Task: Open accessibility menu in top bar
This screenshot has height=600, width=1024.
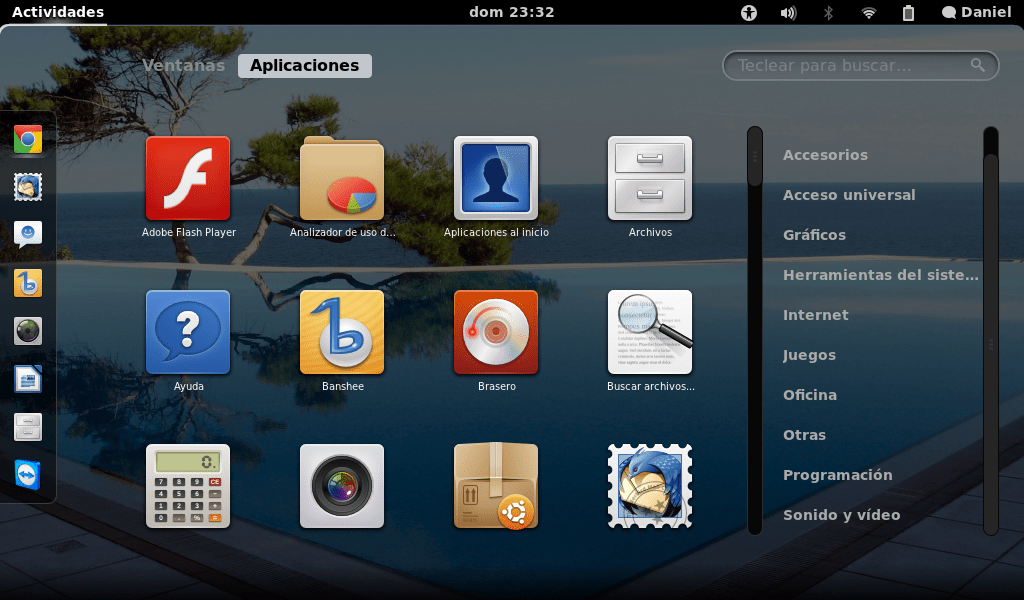Action: click(x=749, y=12)
